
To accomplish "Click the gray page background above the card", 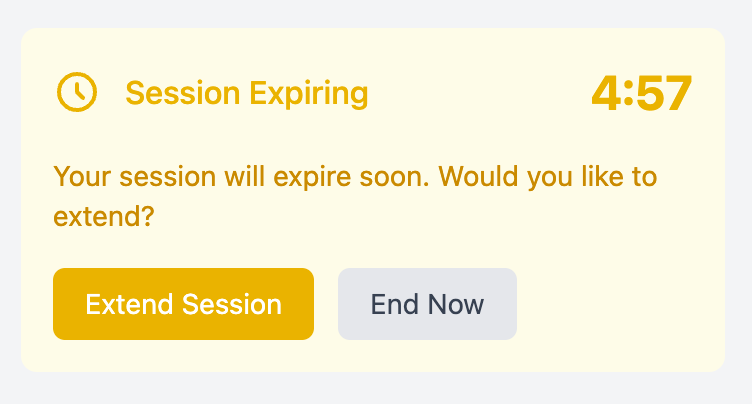I will coord(376,13).
